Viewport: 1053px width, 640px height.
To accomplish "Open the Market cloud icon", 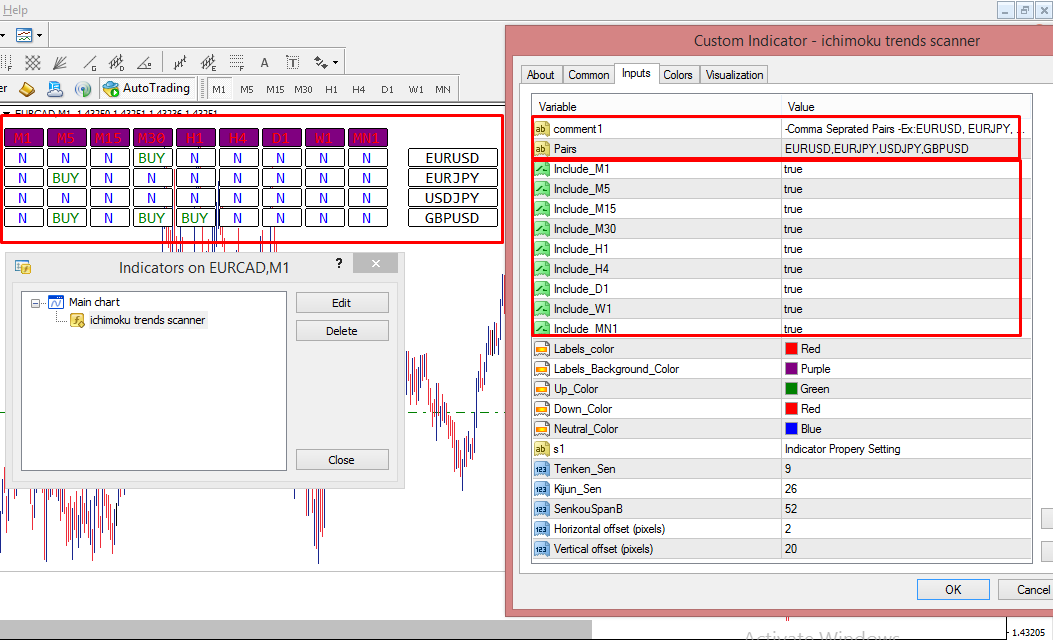I will coord(55,89).
